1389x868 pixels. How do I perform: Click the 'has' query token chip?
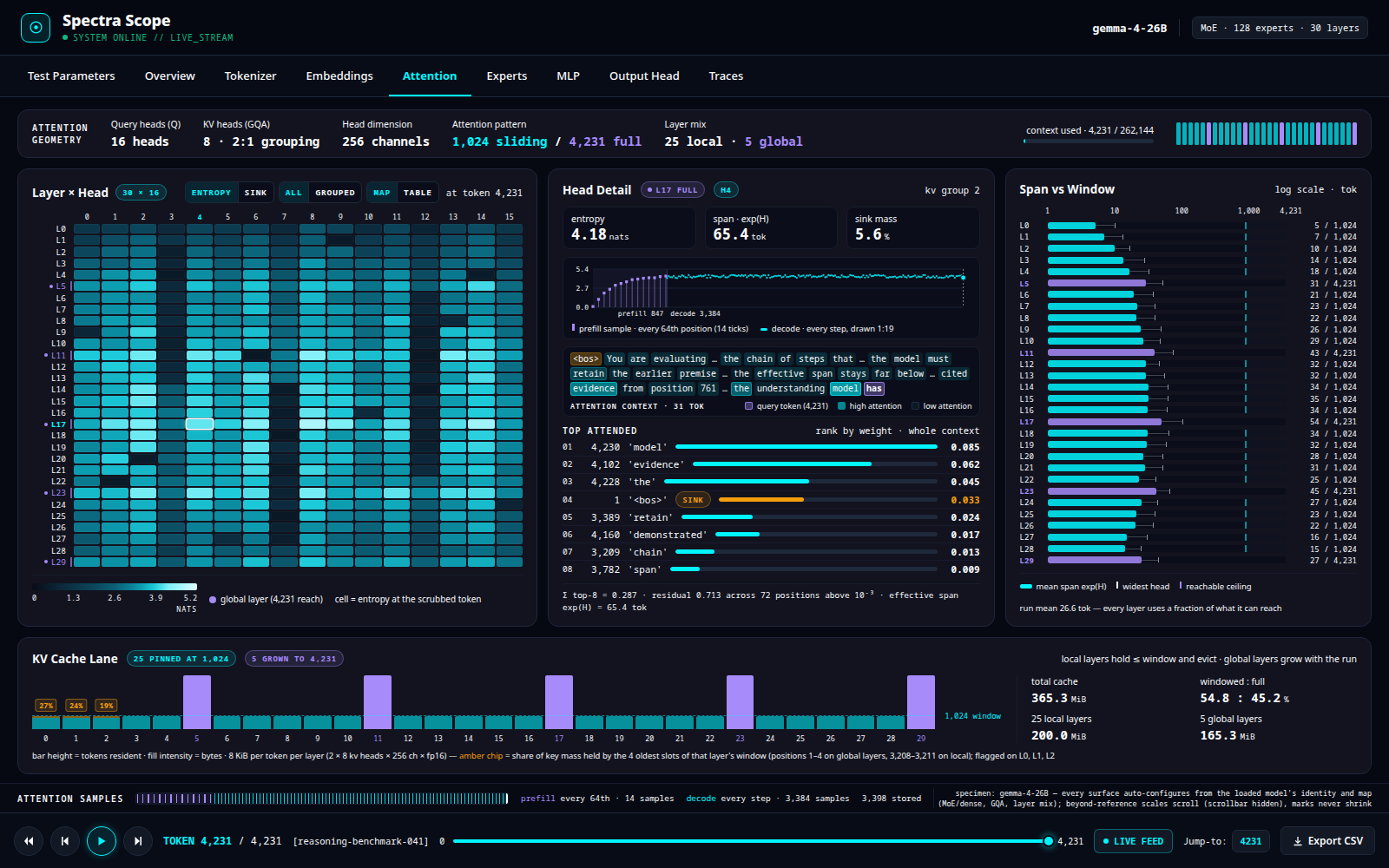(874, 388)
